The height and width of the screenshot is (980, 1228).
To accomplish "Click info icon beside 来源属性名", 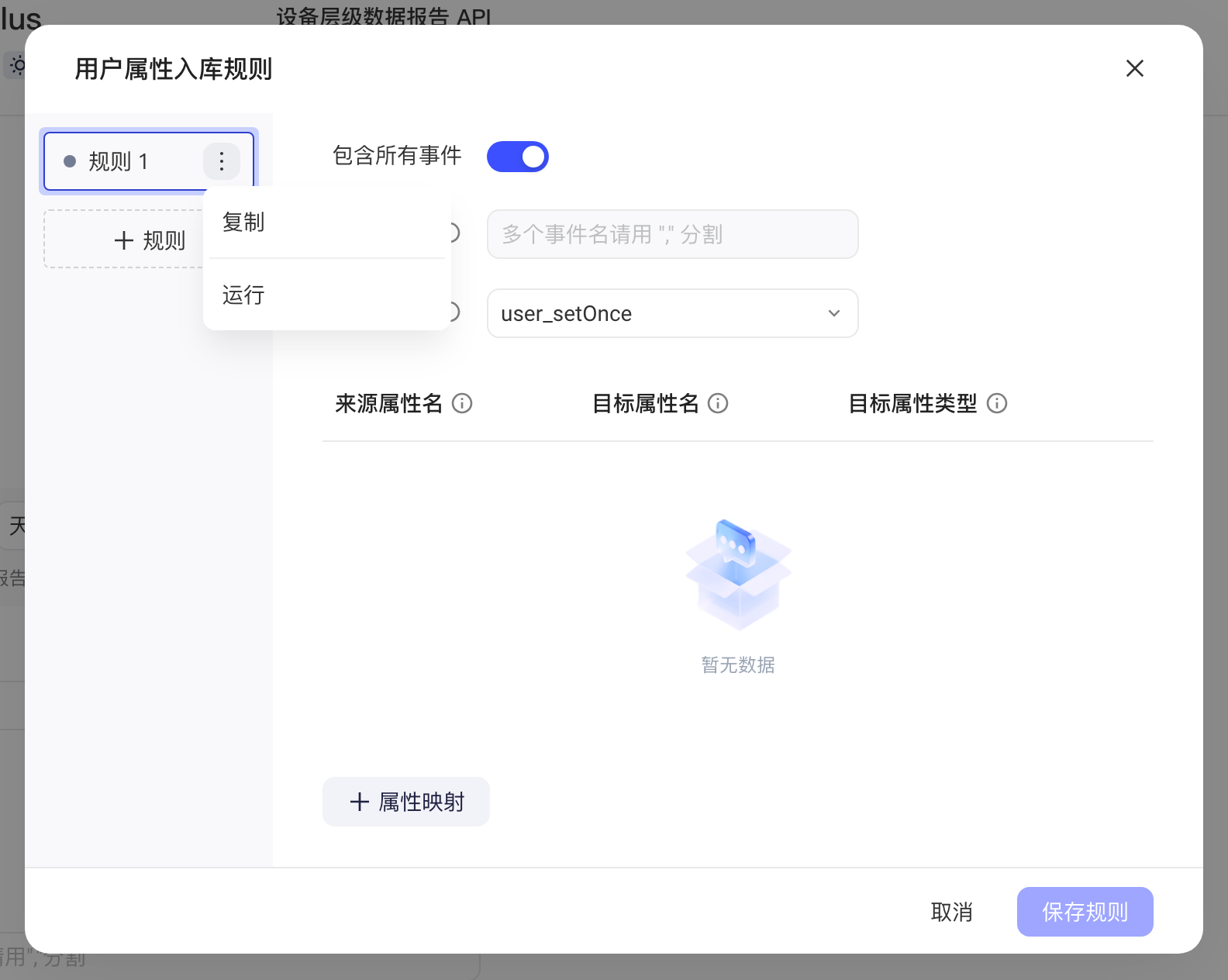I will pyautogui.click(x=462, y=403).
